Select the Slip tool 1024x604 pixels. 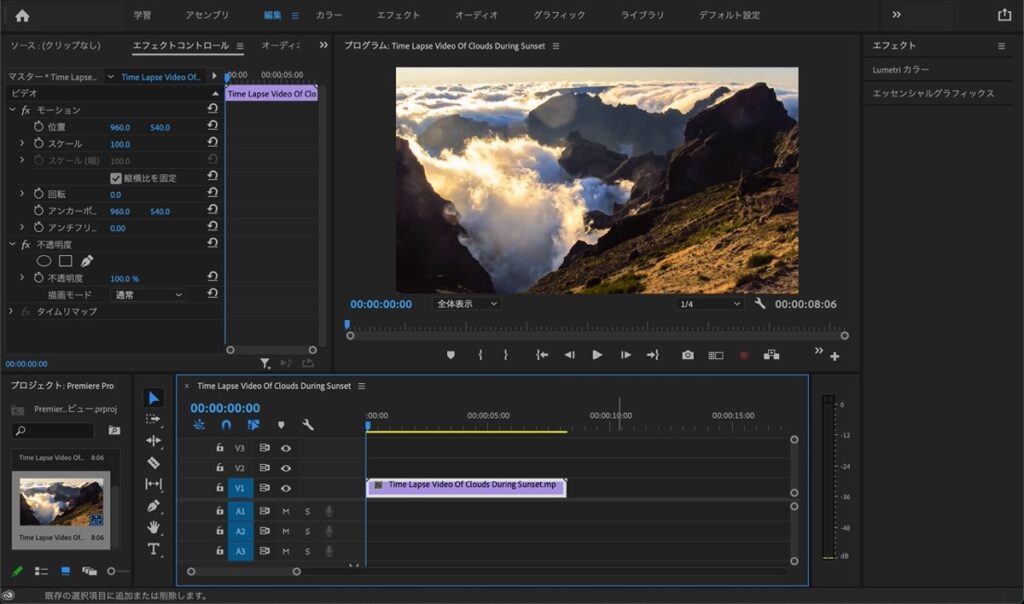tap(153, 484)
